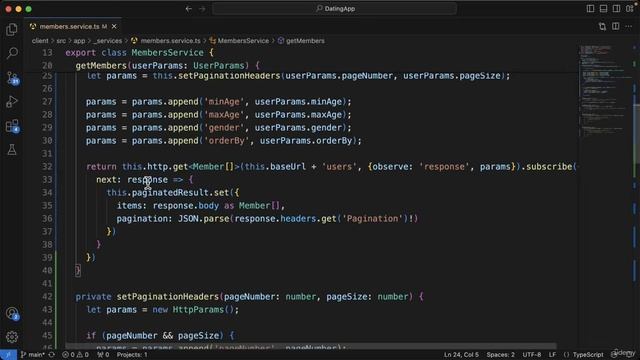Click the 'minAge' string on line 27

(x=224, y=102)
